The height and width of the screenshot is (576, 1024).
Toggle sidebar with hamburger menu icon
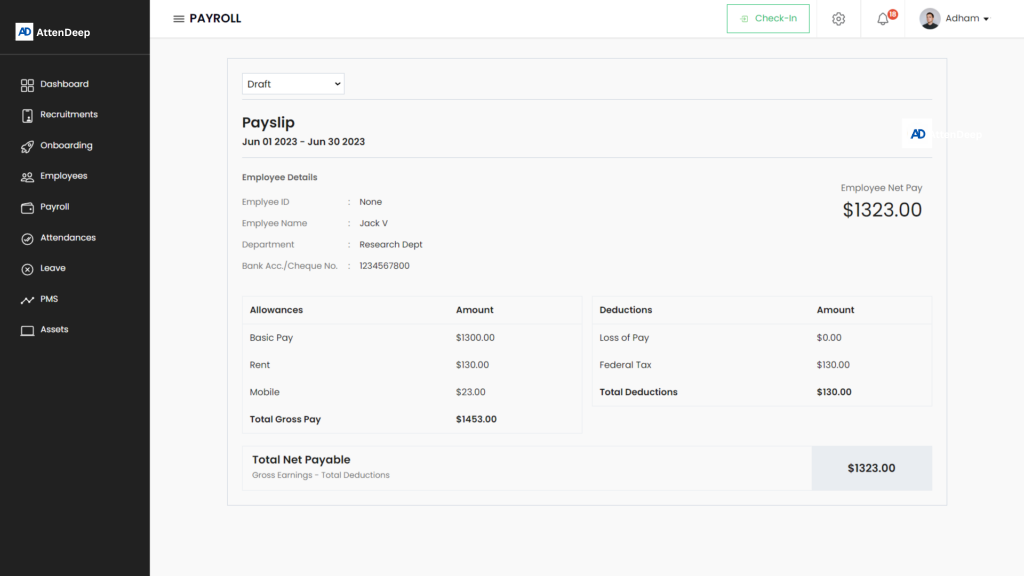[x=178, y=19]
